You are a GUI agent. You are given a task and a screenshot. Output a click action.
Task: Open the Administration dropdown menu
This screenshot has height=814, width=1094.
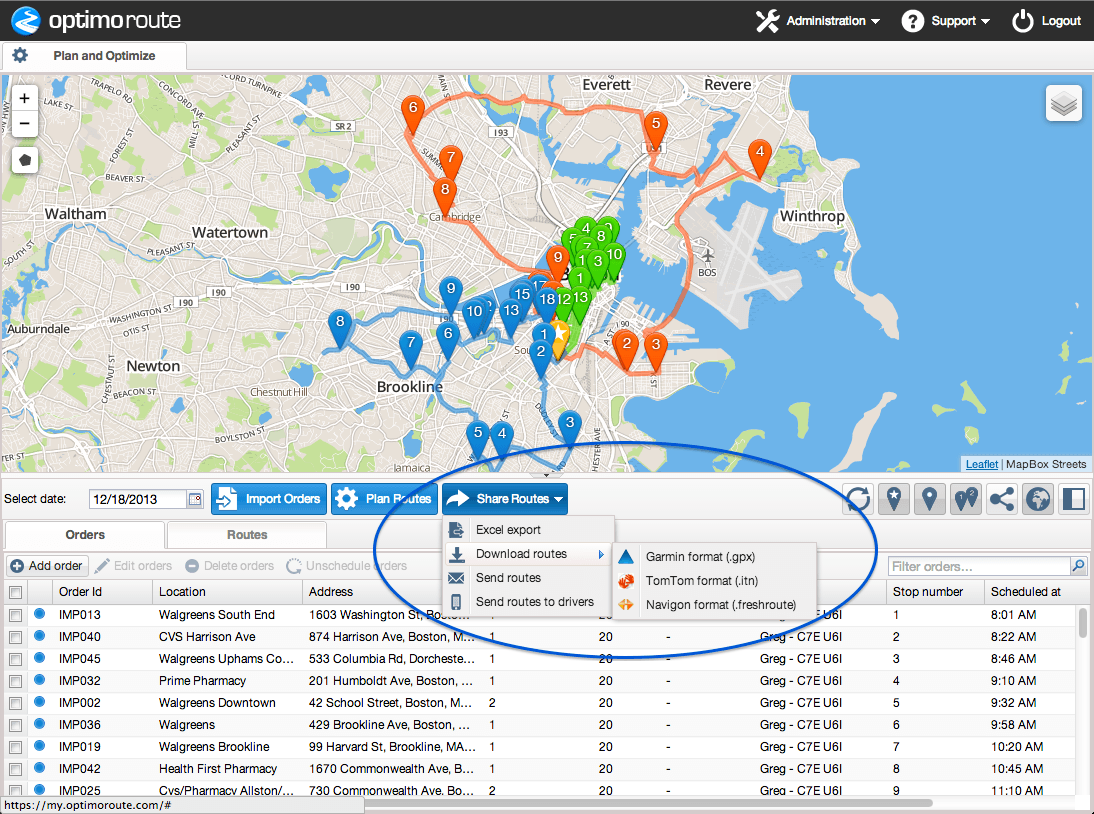point(818,21)
